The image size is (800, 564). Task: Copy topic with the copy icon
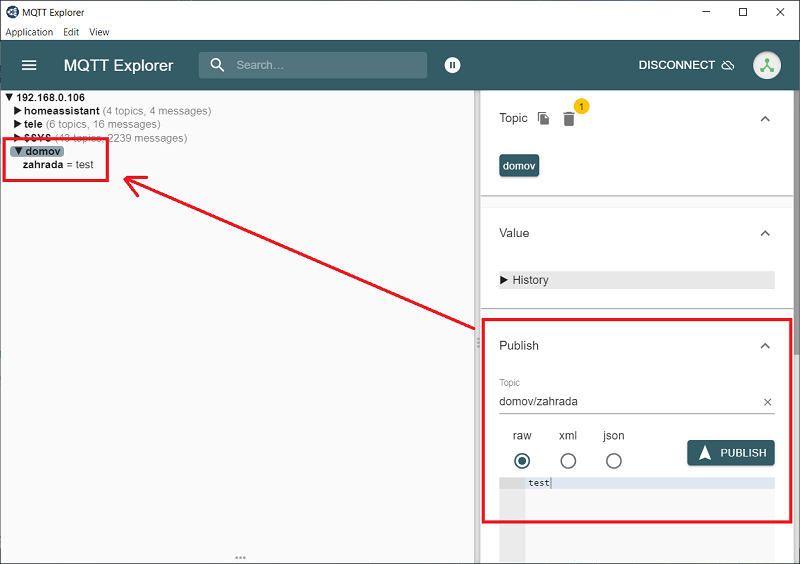click(x=543, y=118)
